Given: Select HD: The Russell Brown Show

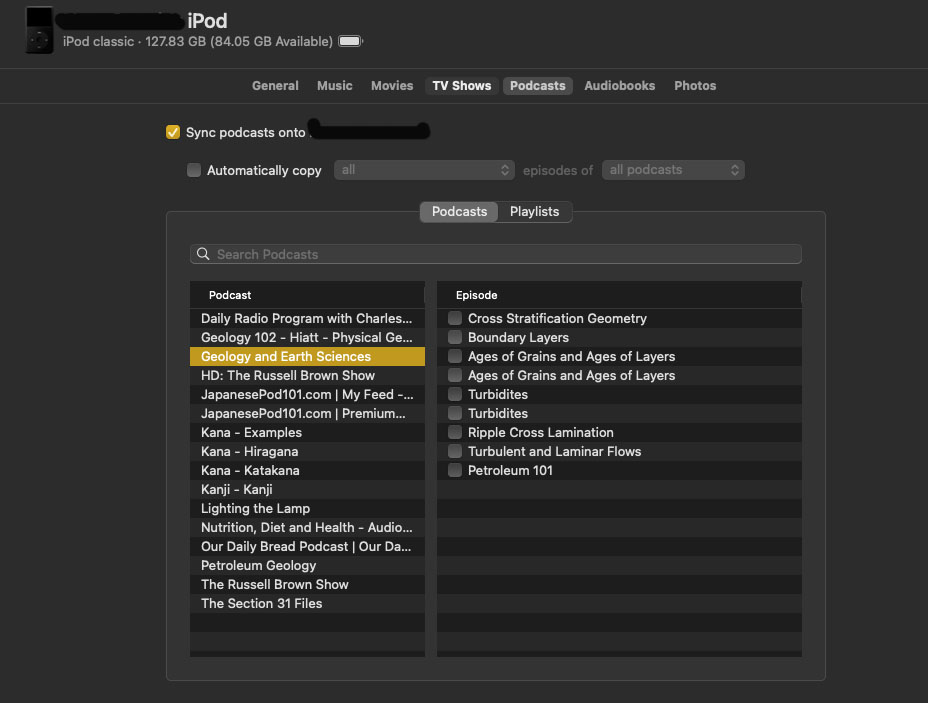Looking at the screenshot, I should (307, 375).
